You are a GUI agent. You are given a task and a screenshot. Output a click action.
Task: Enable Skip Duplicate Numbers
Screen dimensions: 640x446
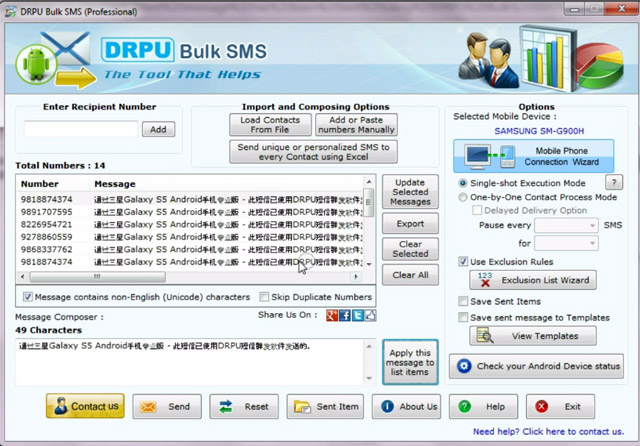[x=264, y=297]
